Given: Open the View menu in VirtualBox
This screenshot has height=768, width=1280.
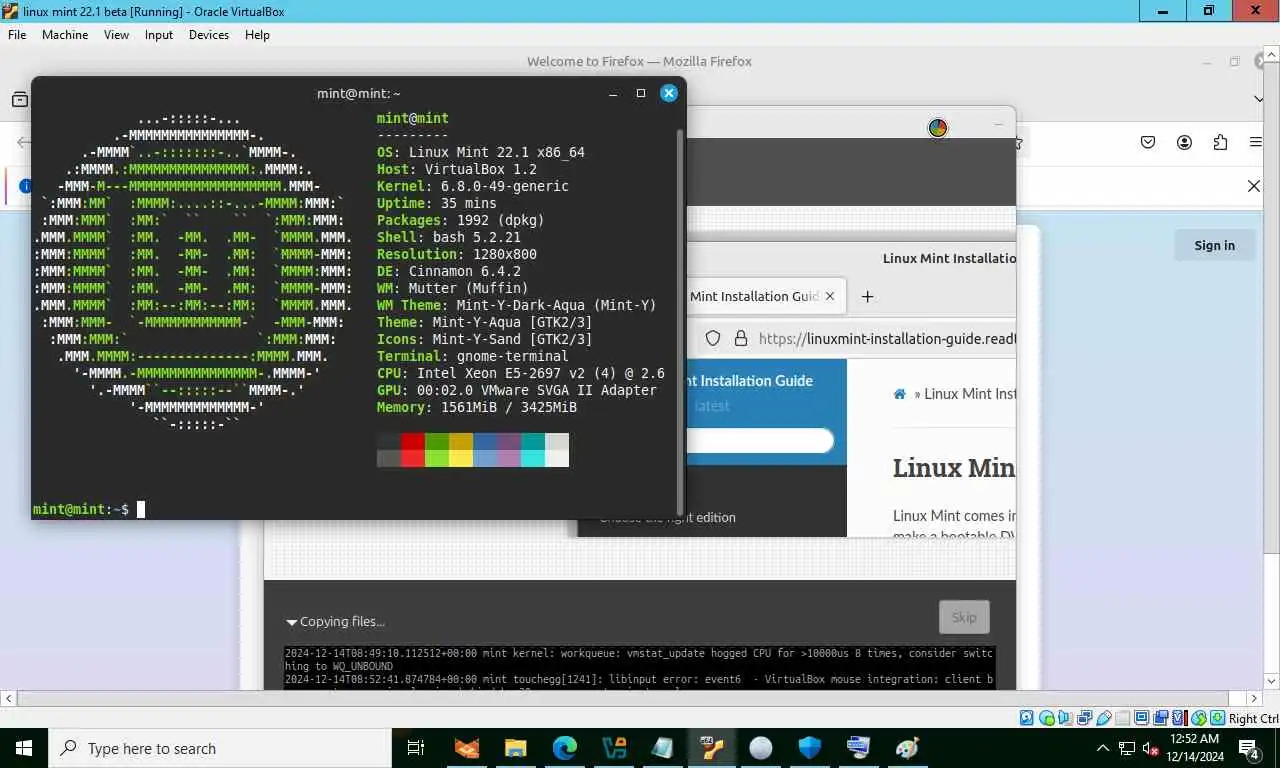Looking at the screenshot, I should coord(116,34).
